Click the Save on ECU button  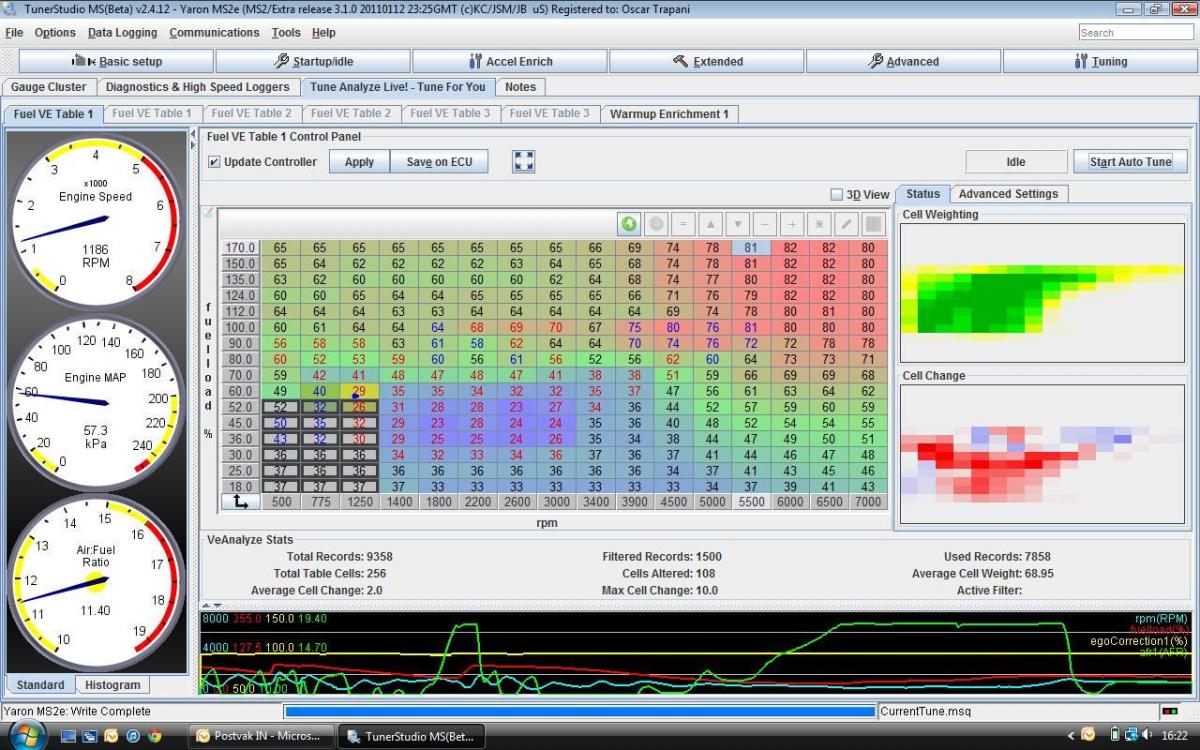coord(439,162)
